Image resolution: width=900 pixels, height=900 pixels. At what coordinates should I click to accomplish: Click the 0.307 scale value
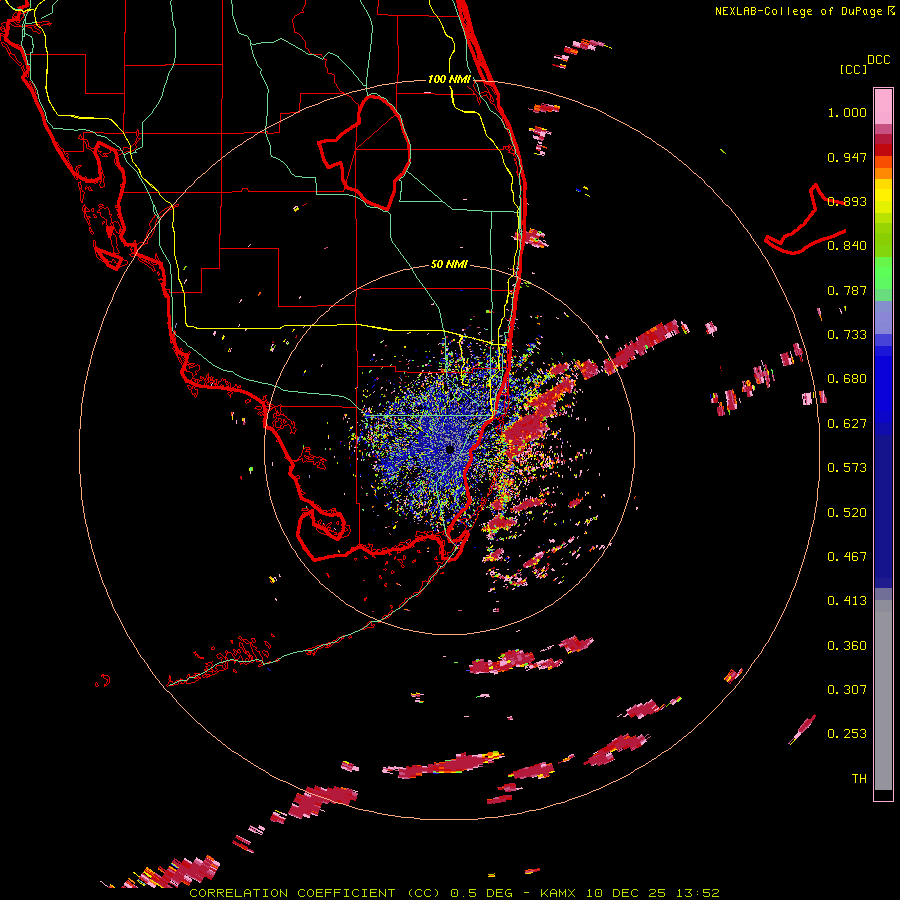[847, 690]
